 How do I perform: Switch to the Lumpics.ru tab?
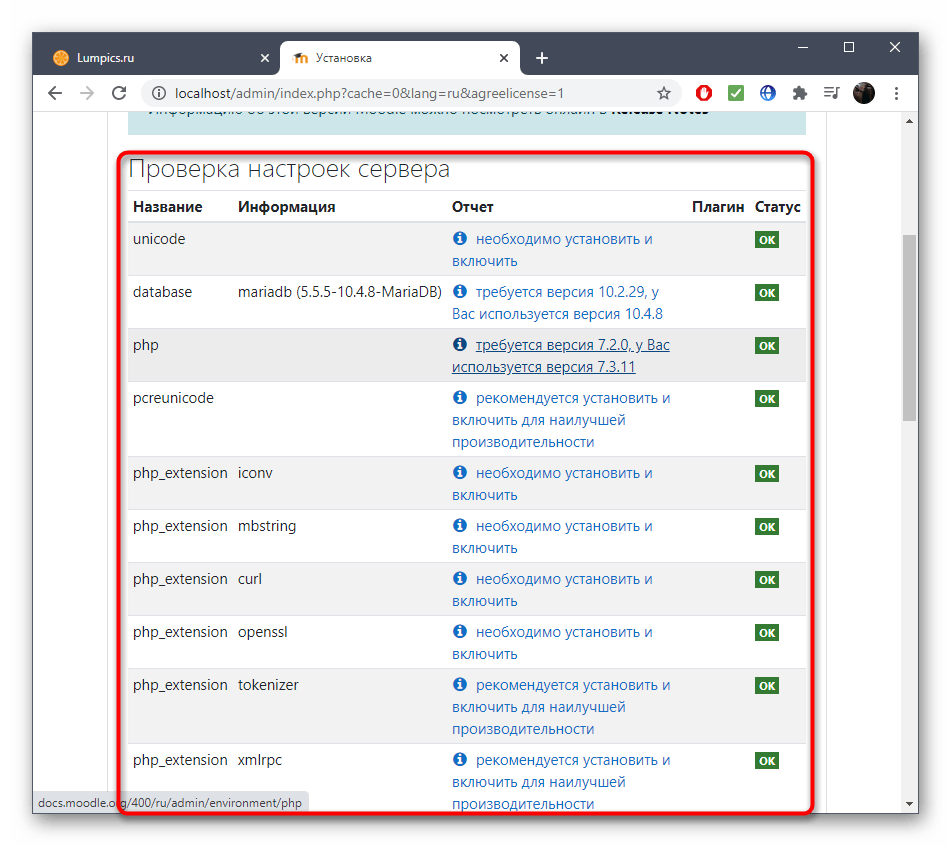click(x=158, y=58)
